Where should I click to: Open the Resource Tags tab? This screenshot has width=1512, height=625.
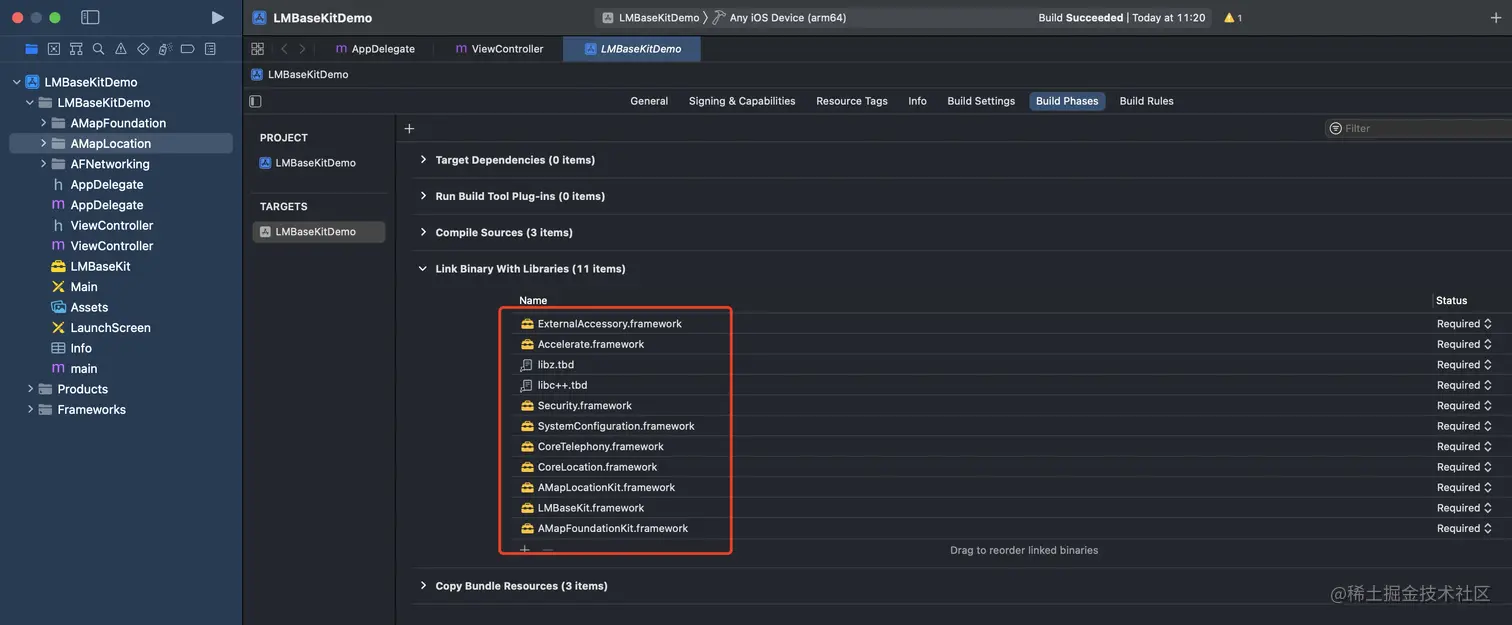[852, 101]
